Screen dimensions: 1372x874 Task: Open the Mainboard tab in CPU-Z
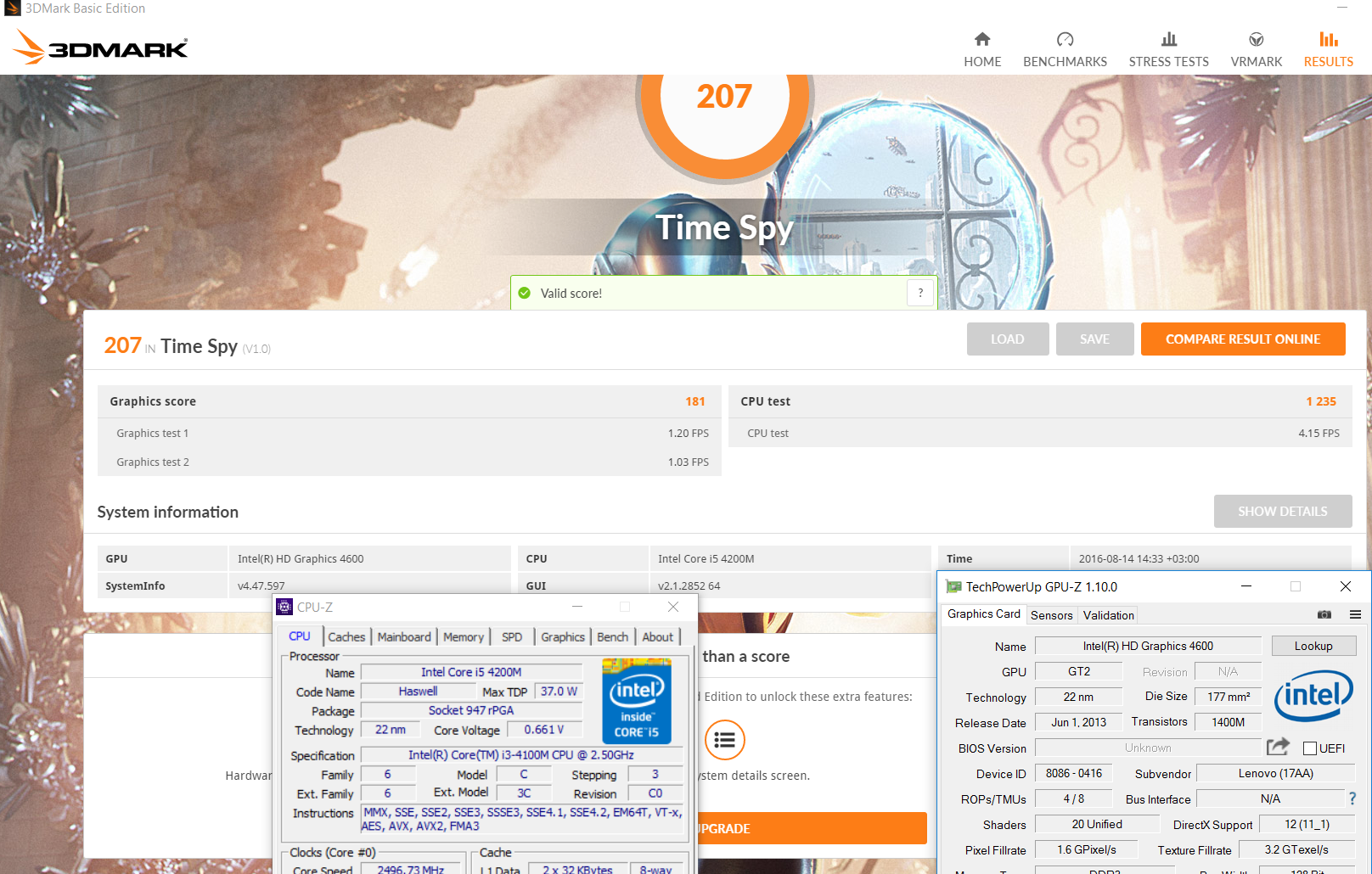coord(404,637)
